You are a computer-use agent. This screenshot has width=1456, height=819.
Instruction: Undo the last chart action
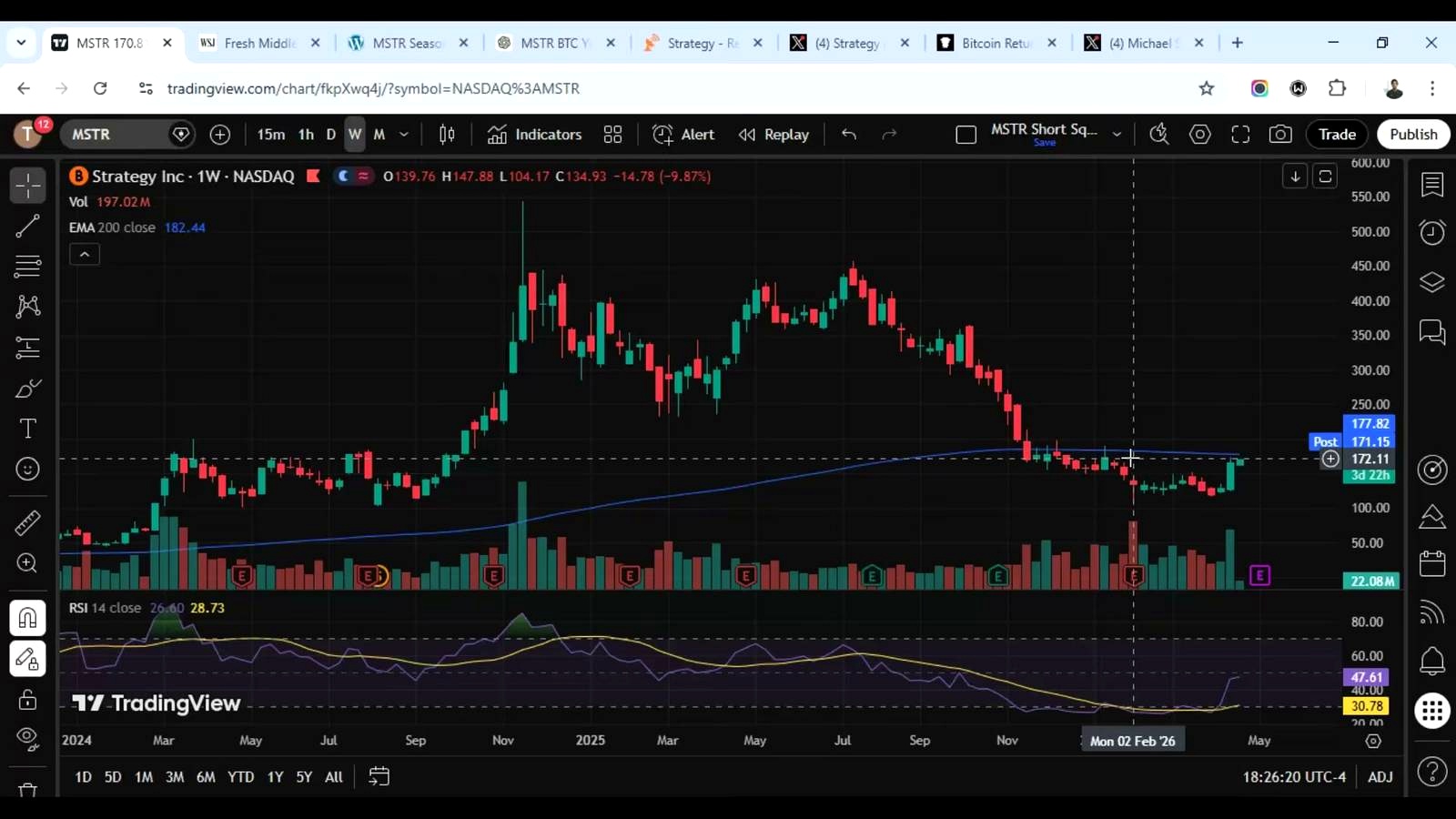(x=849, y=135)
